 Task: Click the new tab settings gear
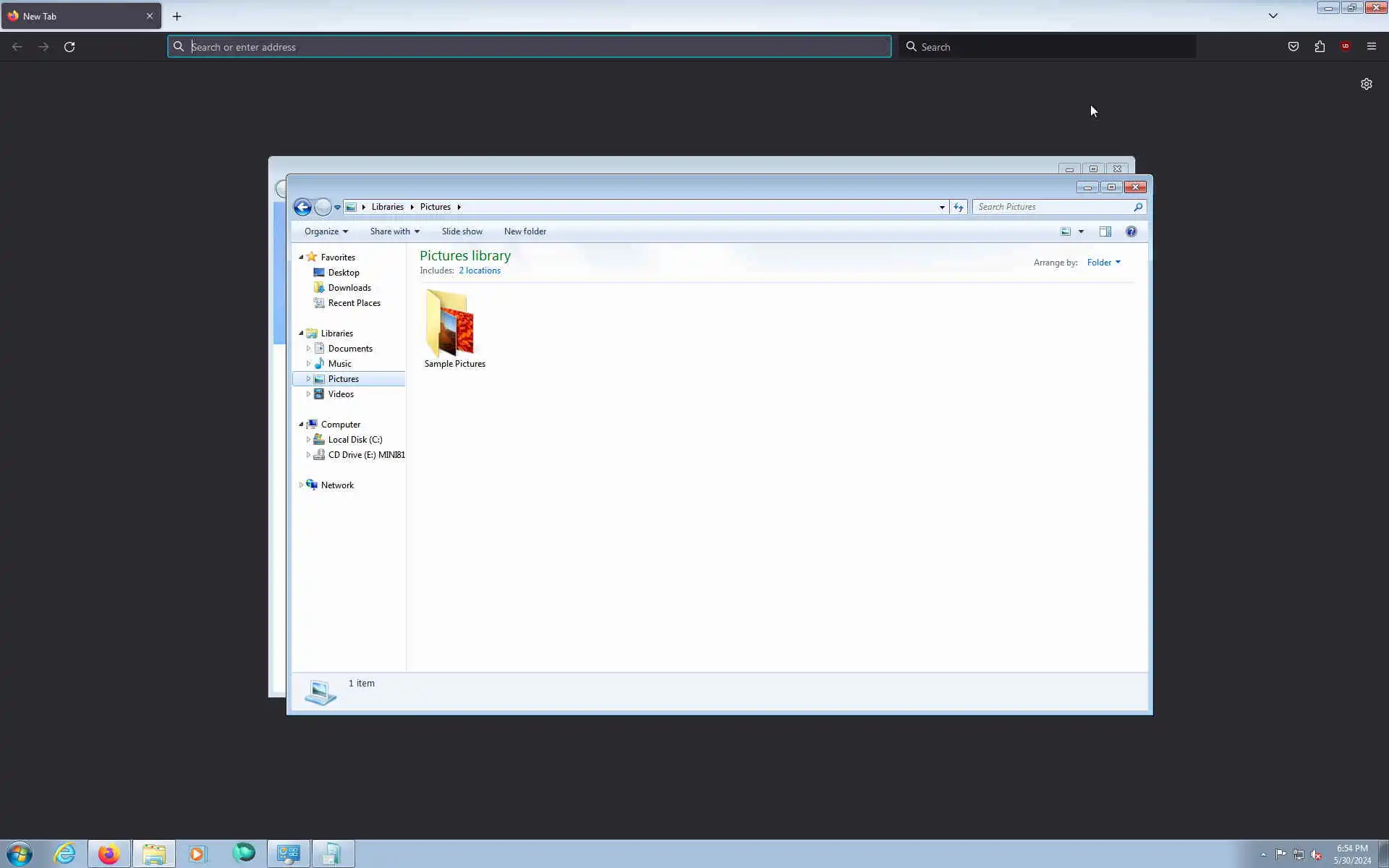1366,84
